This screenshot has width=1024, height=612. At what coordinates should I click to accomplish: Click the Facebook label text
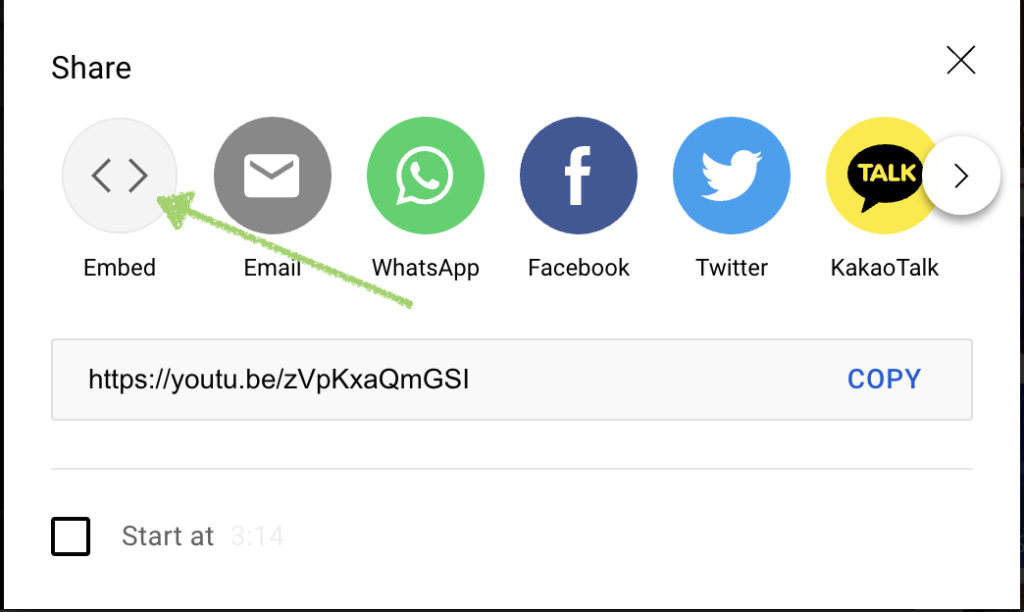click(x=579, y=268)
